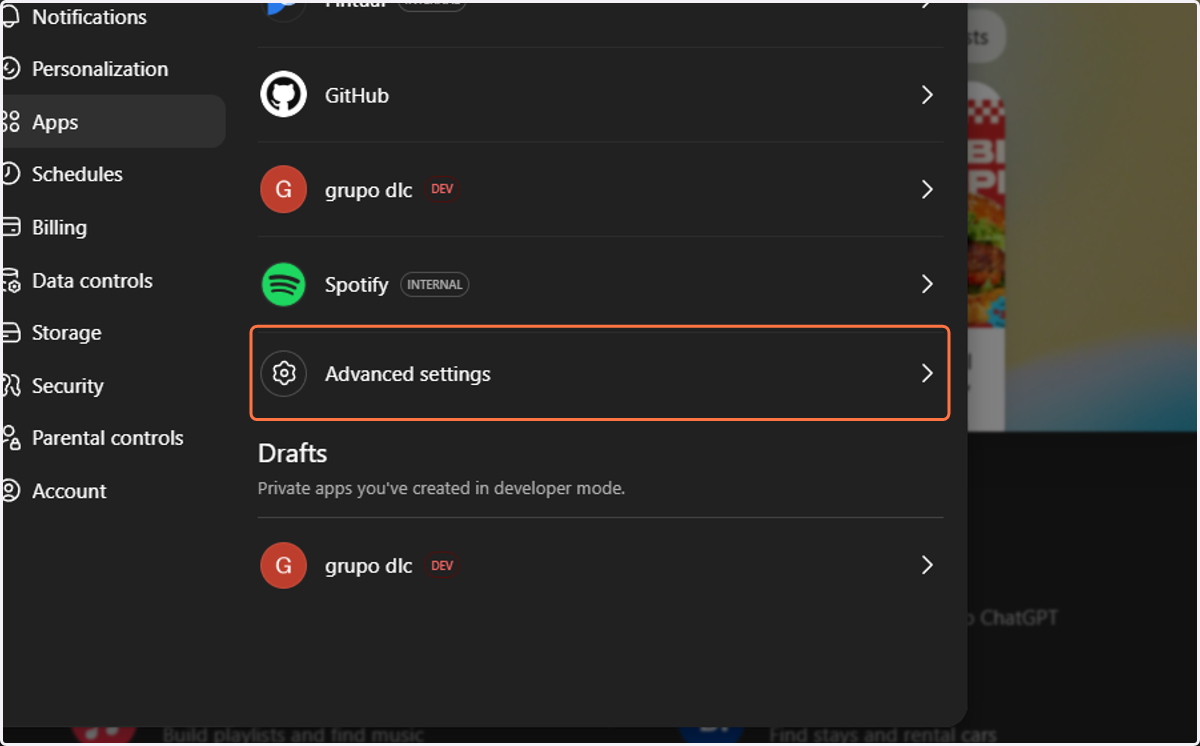Click the Security key icon
Image resolution: width=1200 pixels, height=746 pixels.
[10, 386]
